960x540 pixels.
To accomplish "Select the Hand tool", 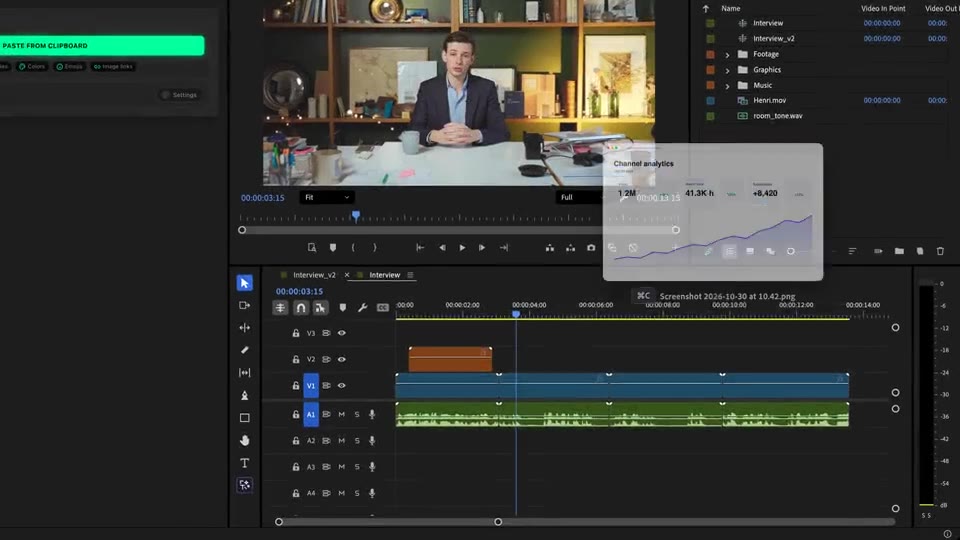I will tap(244, 440).
